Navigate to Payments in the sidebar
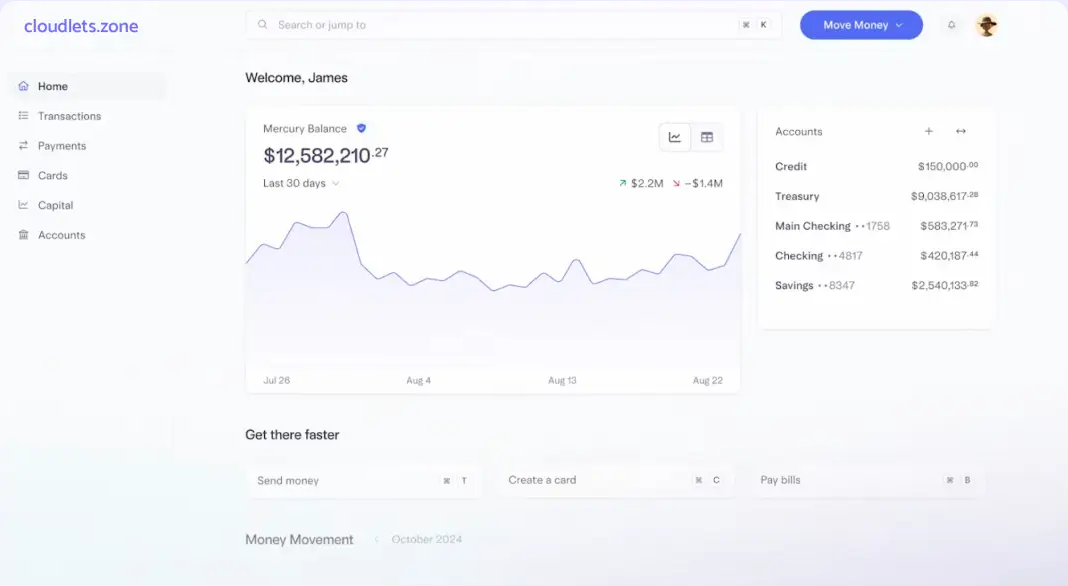 click(x=62, y=146)
